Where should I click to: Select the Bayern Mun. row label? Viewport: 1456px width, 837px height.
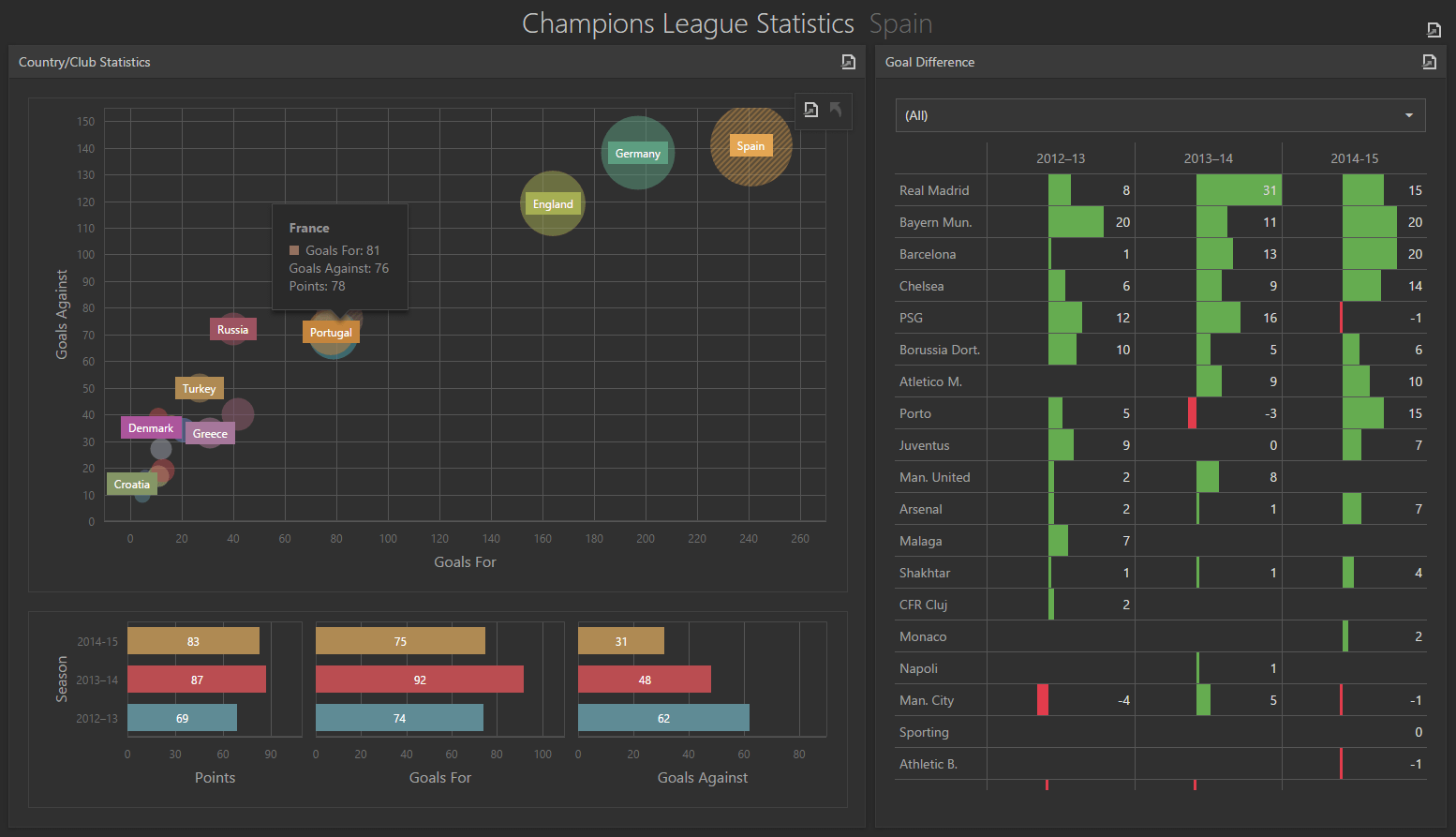click(x=935, y=222)
